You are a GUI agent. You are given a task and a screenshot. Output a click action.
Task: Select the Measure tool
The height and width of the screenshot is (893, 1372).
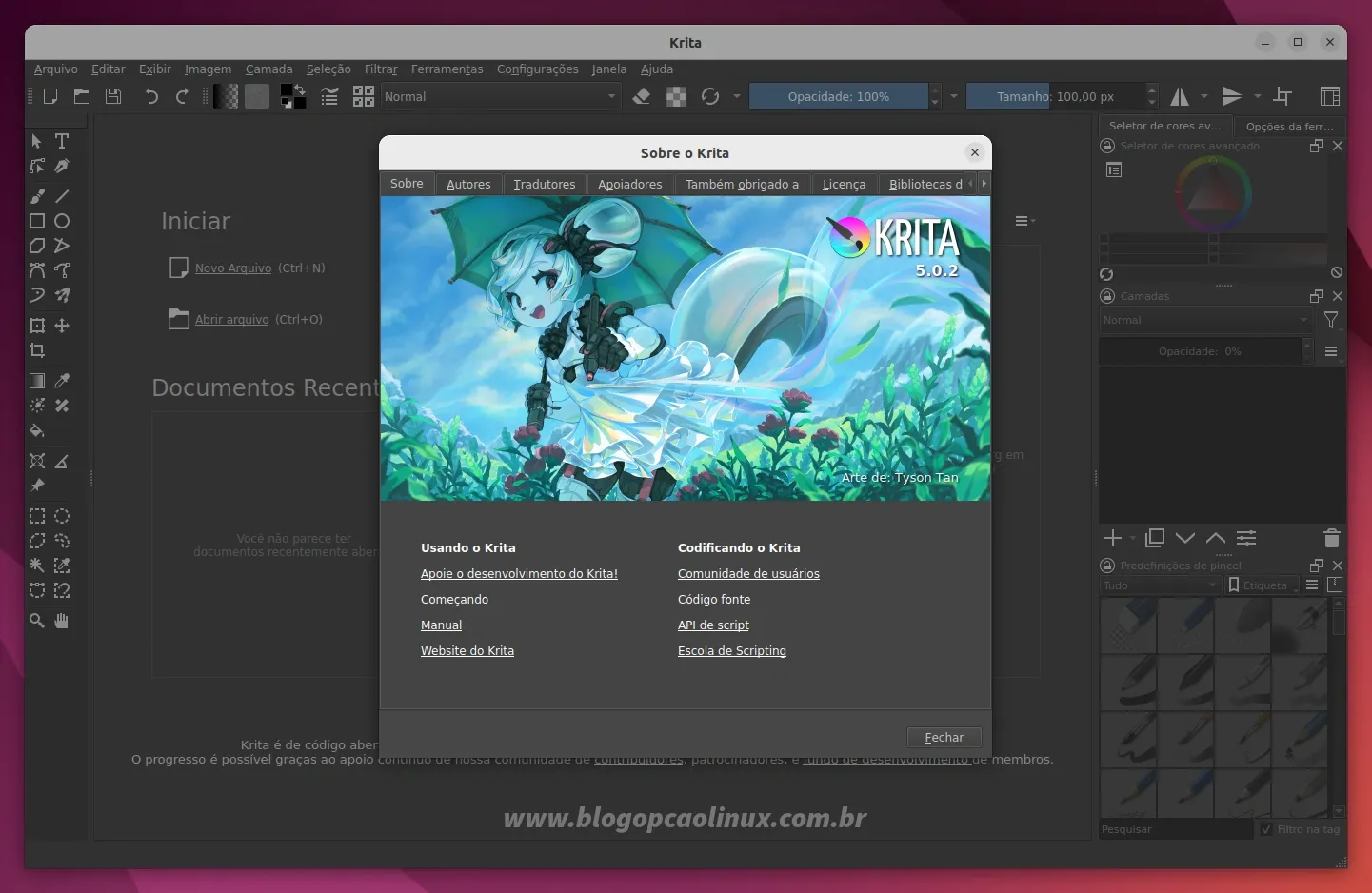tap(62, 461)
